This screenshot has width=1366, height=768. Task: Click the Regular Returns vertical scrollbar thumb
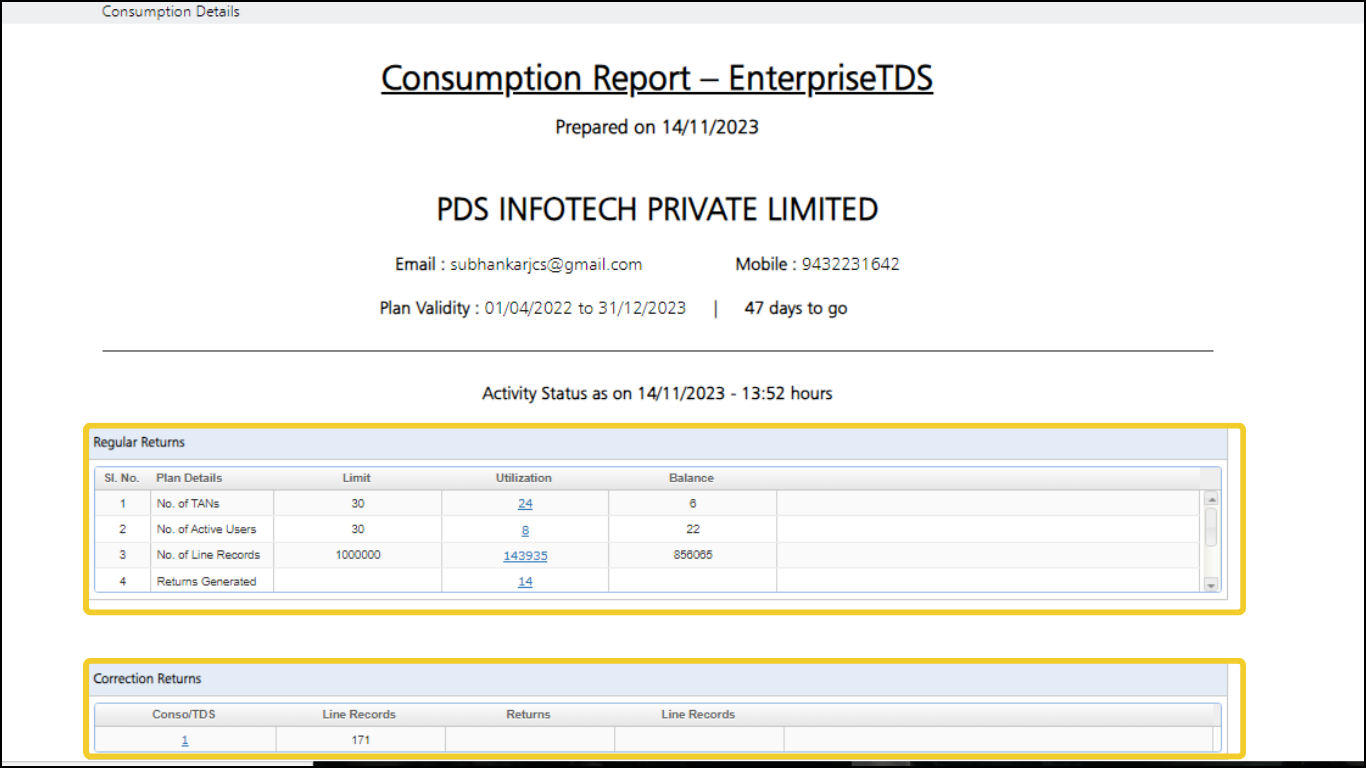coord(1211,526)
